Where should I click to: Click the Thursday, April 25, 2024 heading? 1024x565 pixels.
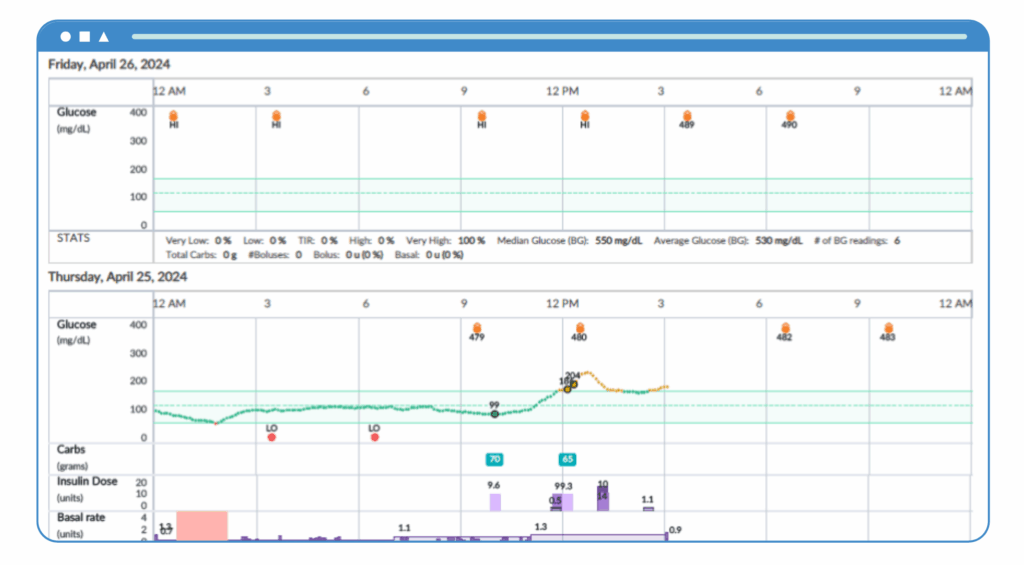[118, 276]
